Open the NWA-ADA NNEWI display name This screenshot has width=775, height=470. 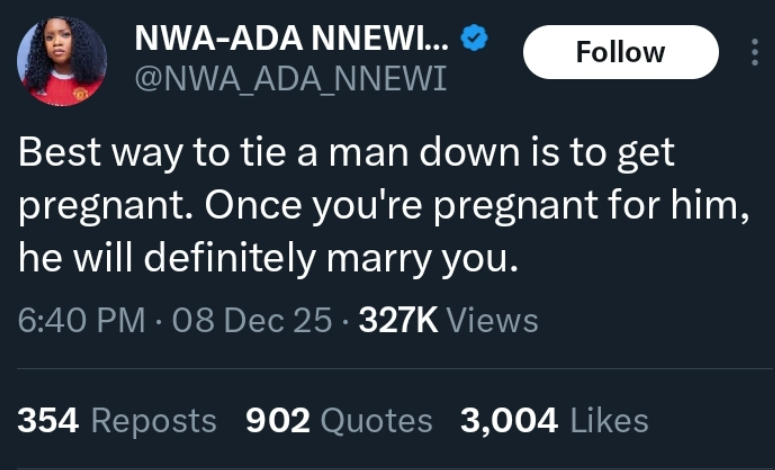coord(292,39)
